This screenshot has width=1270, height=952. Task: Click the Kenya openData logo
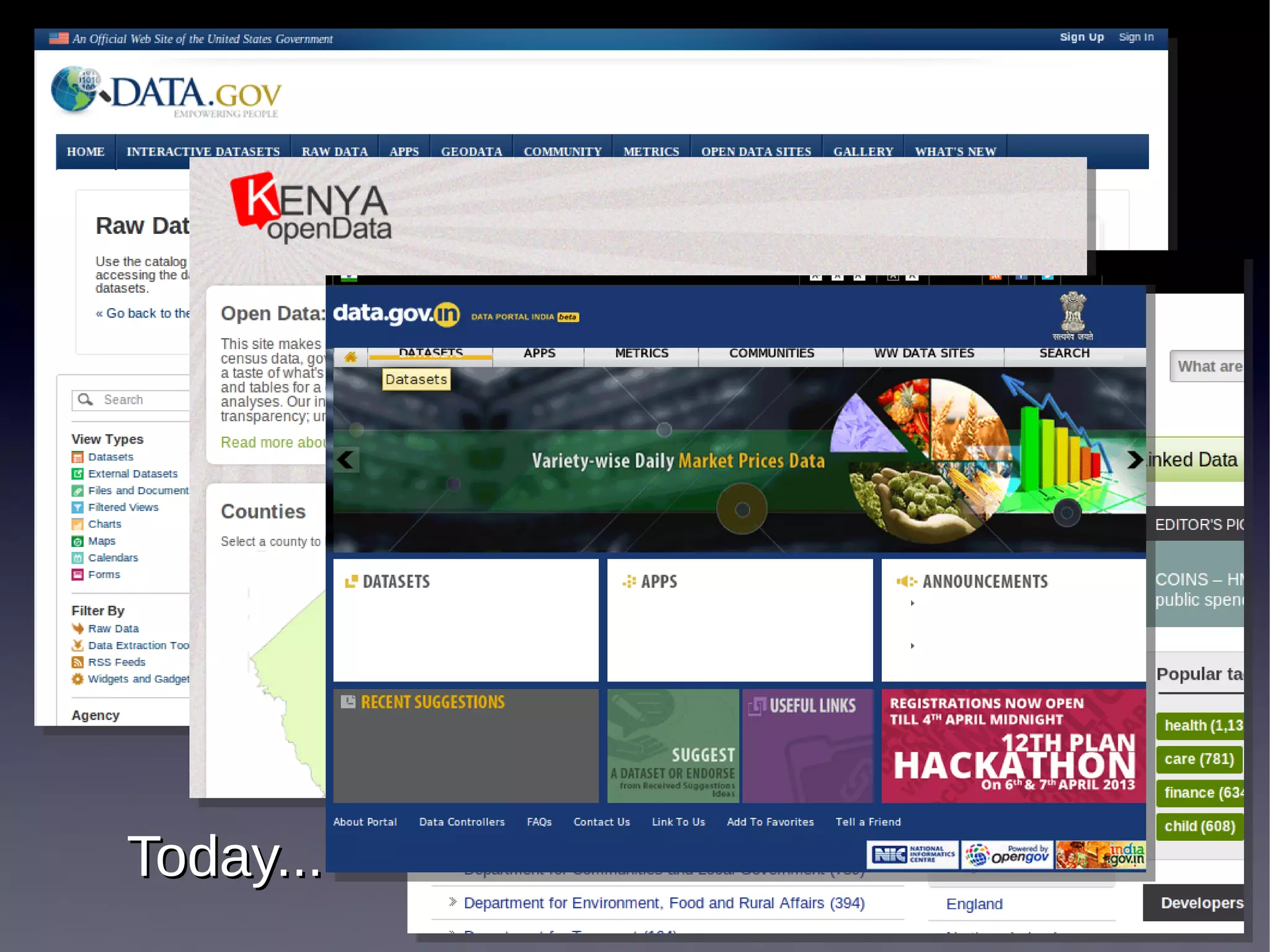(x=311, y=207)
